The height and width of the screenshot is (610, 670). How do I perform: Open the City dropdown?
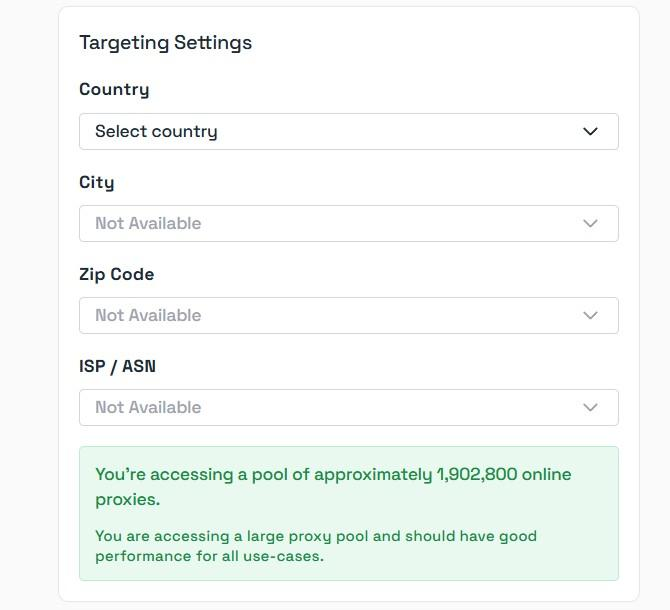[x=348, y=223]
